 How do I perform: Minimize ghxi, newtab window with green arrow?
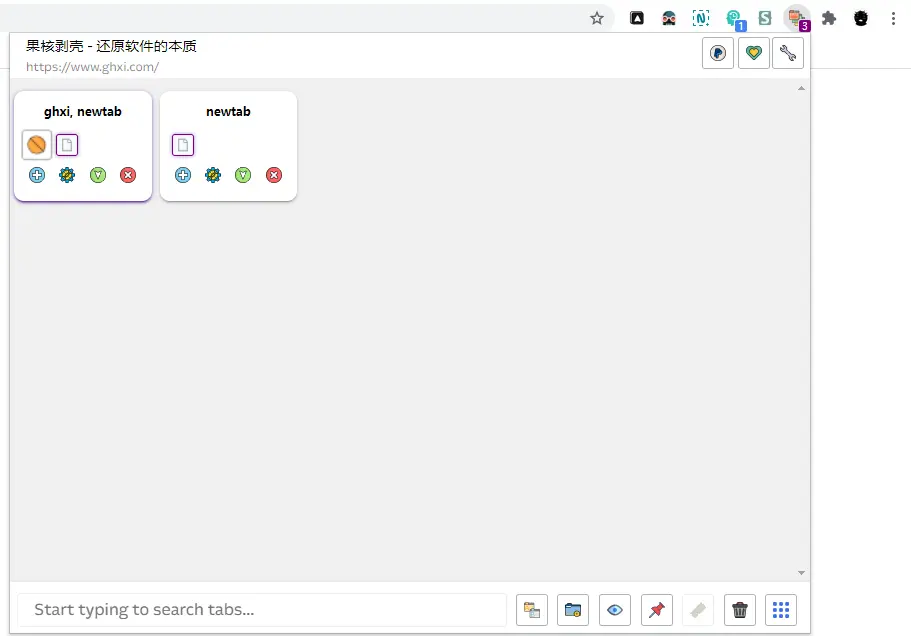[x=98, y=175]
